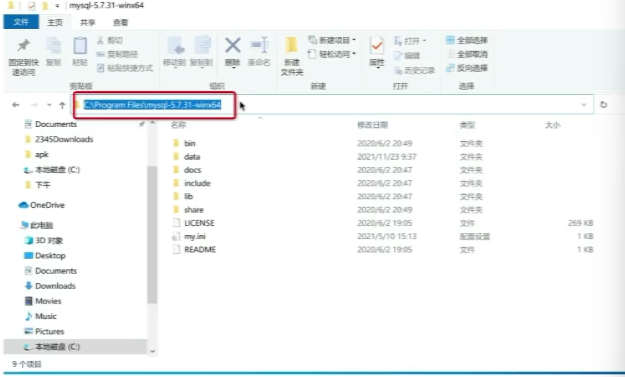This screenshot has width=625, height=377.
Task: Click the Delete X icon
Action: (232, 45)
